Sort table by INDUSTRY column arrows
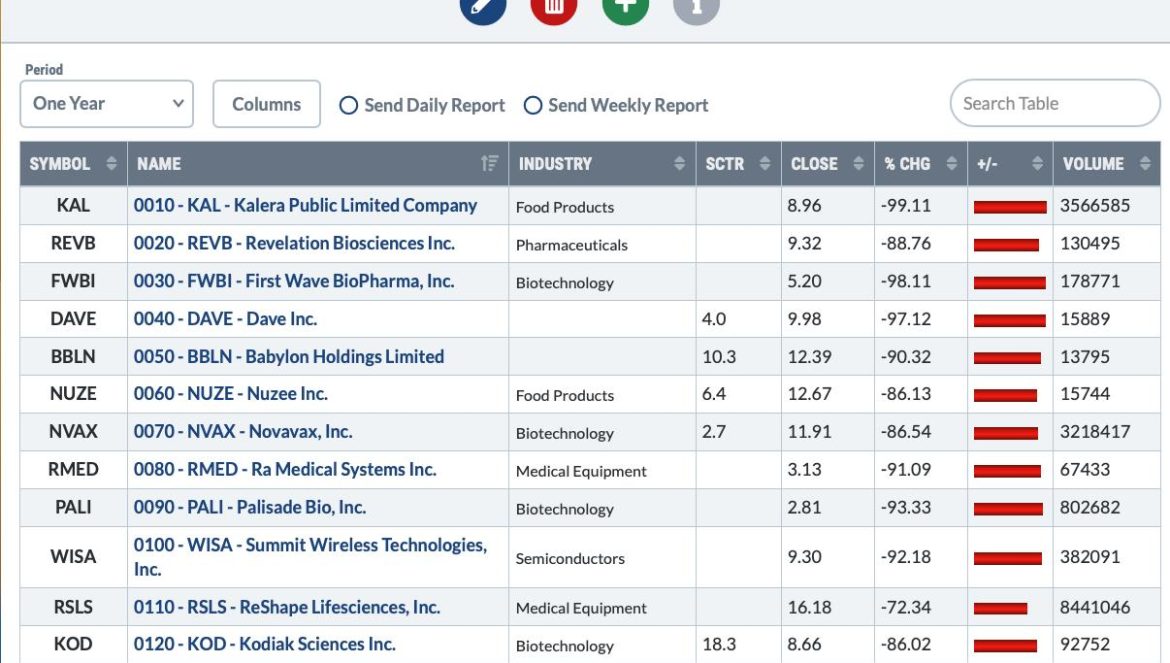The width and height of the screenshot is (1170, 663). [x=679, y=163]
